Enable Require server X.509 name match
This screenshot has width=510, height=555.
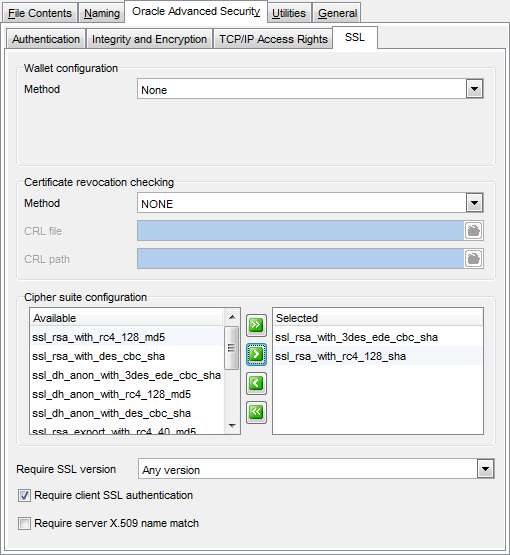pos(24,523)
